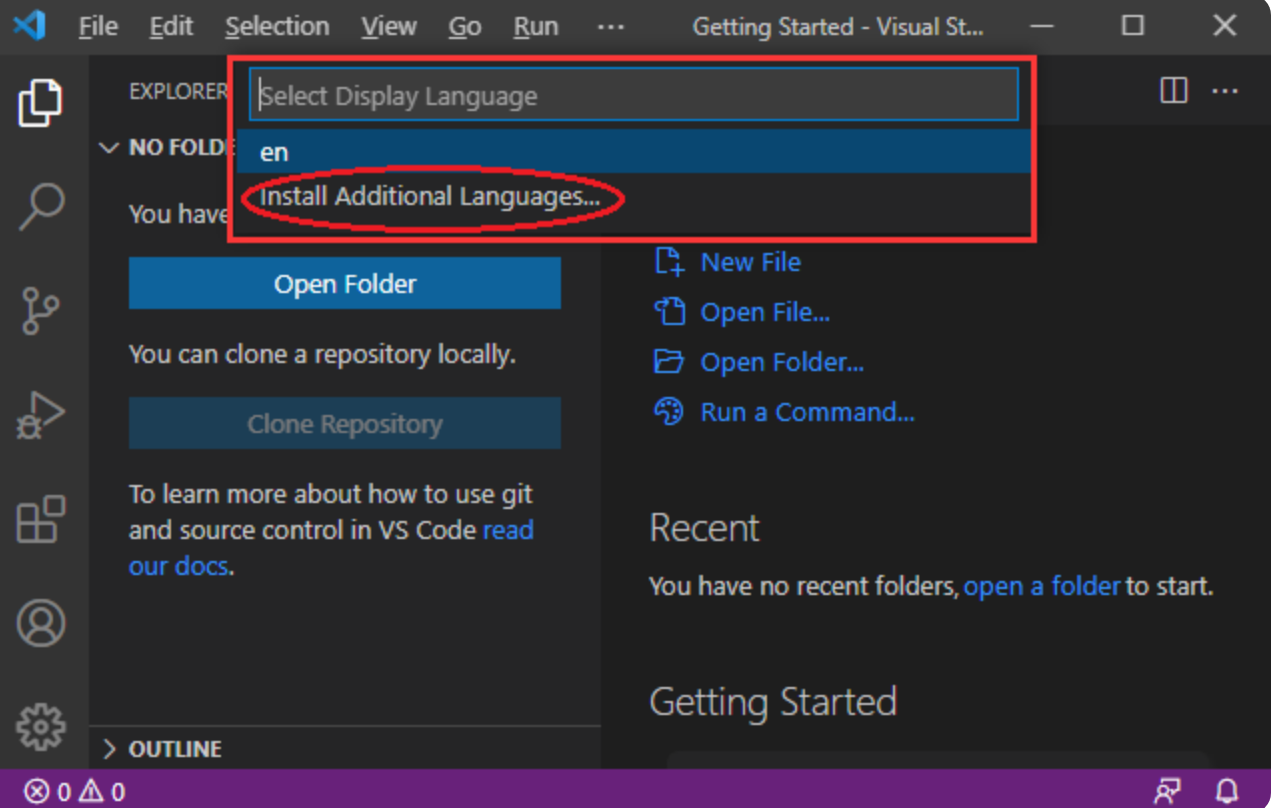The height and width of the screenshot is (808, 1275).
Task: Click 'You can clone a repository locally' text
Action: [x=322, y=354]
